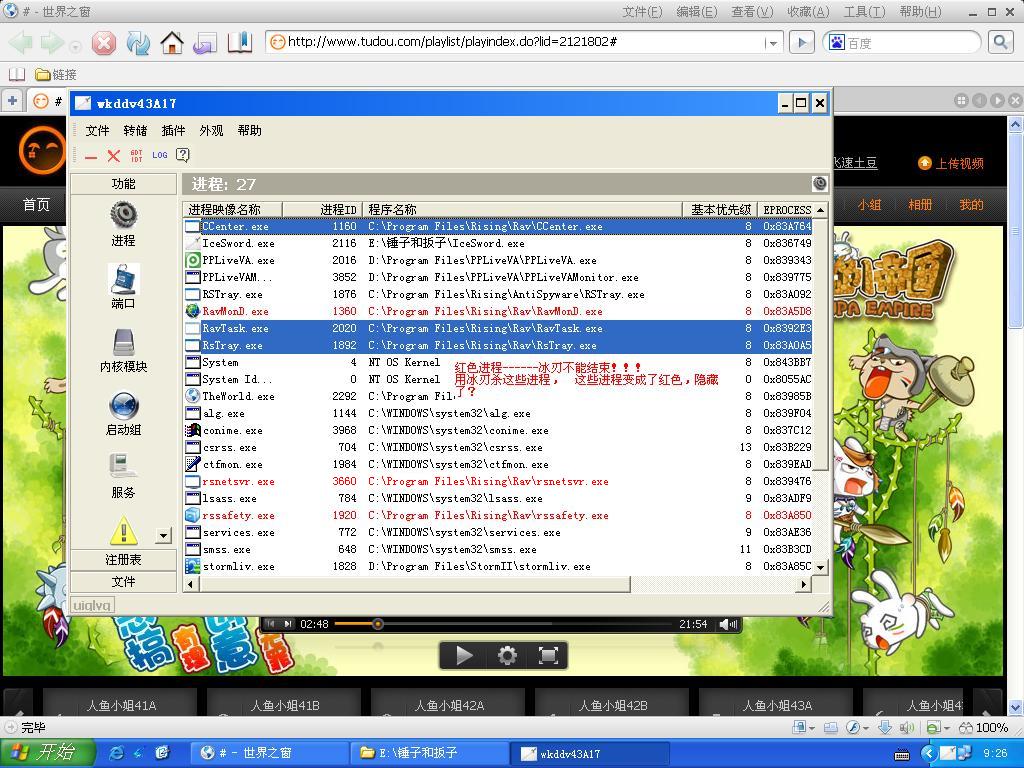The width and height of the screenshot is (1024, 768).
Task: Open the Kernel Module (内核模块) sidebar icon
Action: tap(123, 342)
